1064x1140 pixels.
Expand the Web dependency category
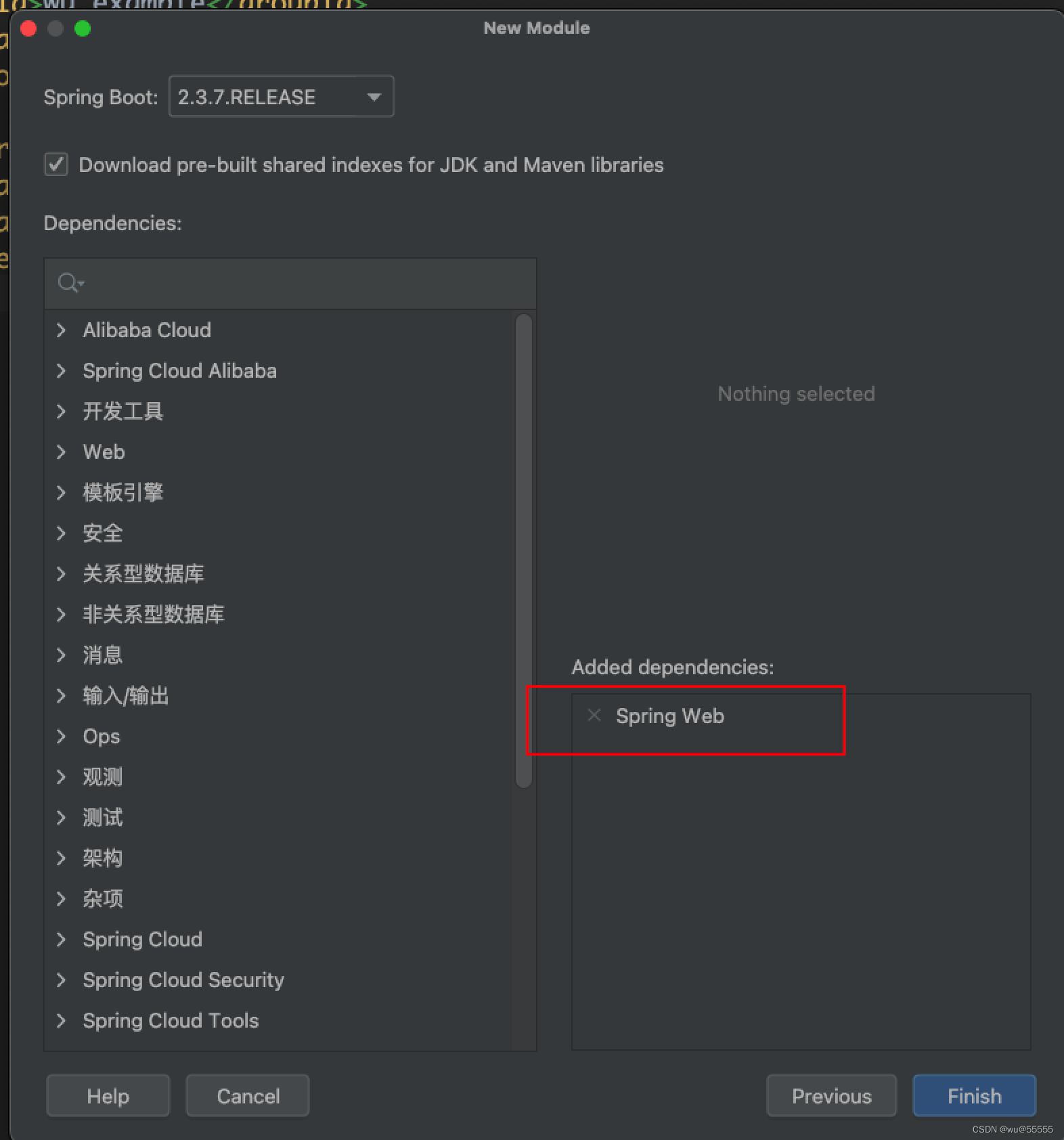(x=62, y=452)
